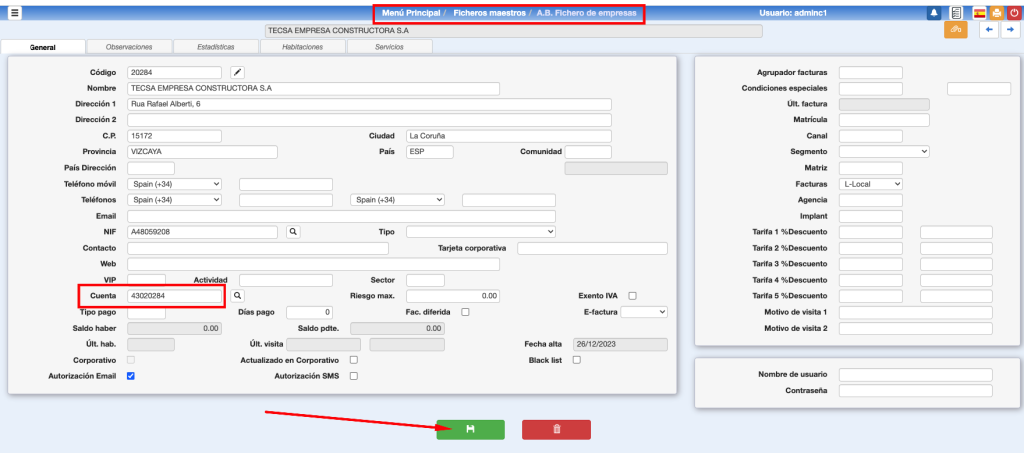Viewport: 1024px width, 453px height.
Task: Click the magnifier search icon next to NIF
Action: click(294, 232)
